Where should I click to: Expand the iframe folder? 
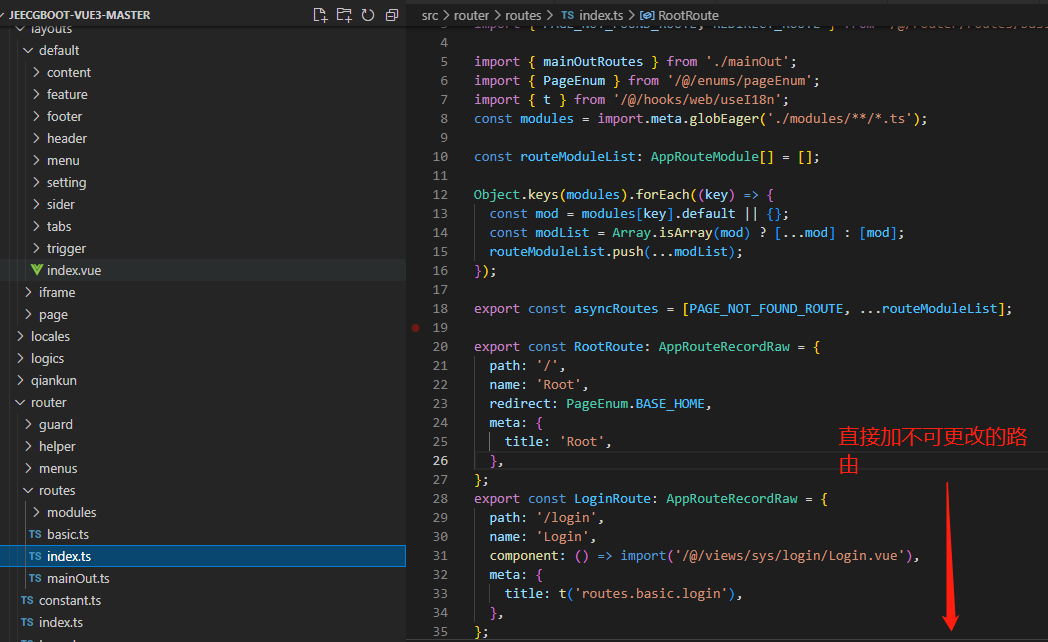(28, 293)
